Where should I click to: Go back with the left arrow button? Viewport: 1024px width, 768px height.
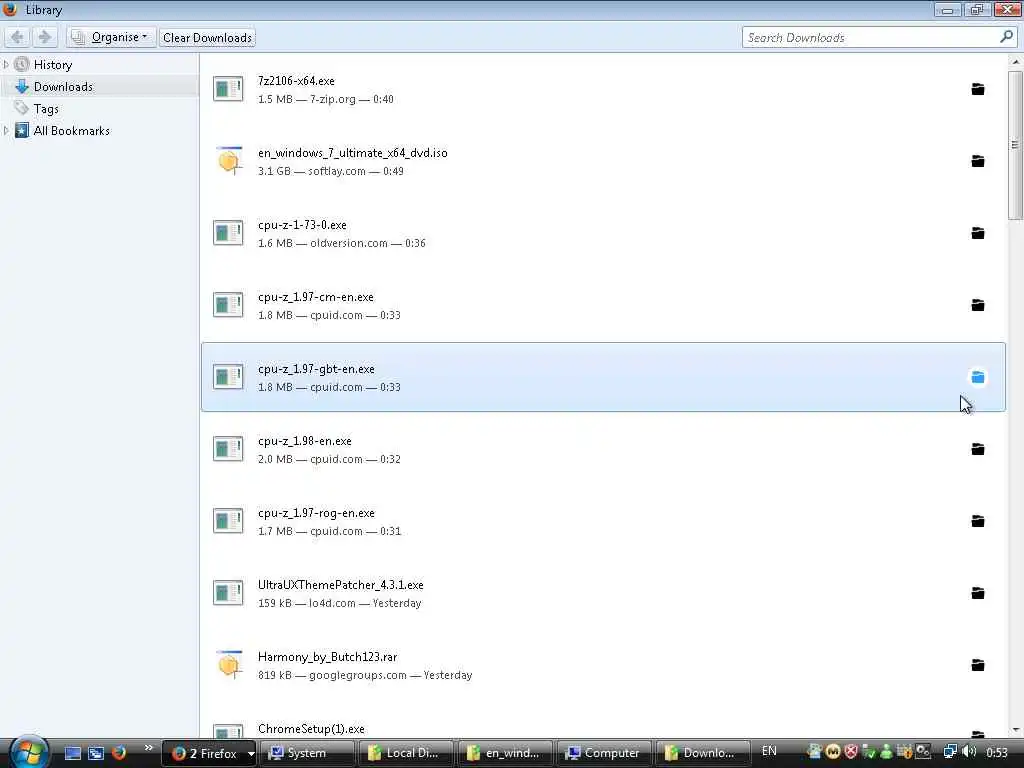(x=17, y=37)
